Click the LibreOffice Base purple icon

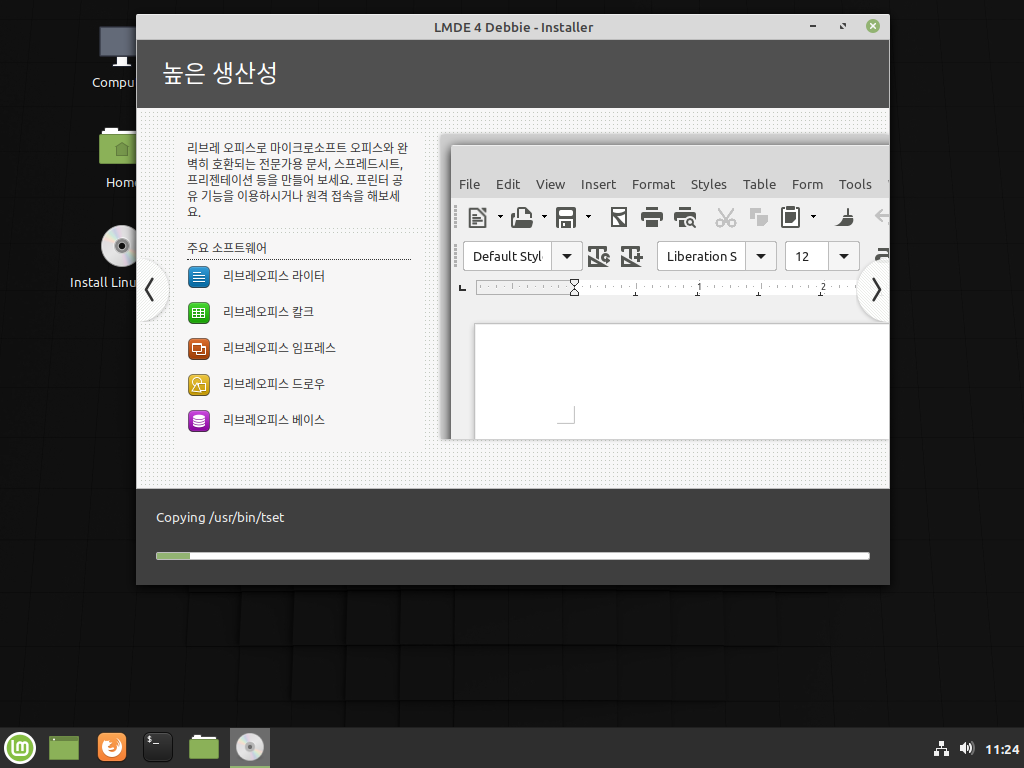coord(199,421)
